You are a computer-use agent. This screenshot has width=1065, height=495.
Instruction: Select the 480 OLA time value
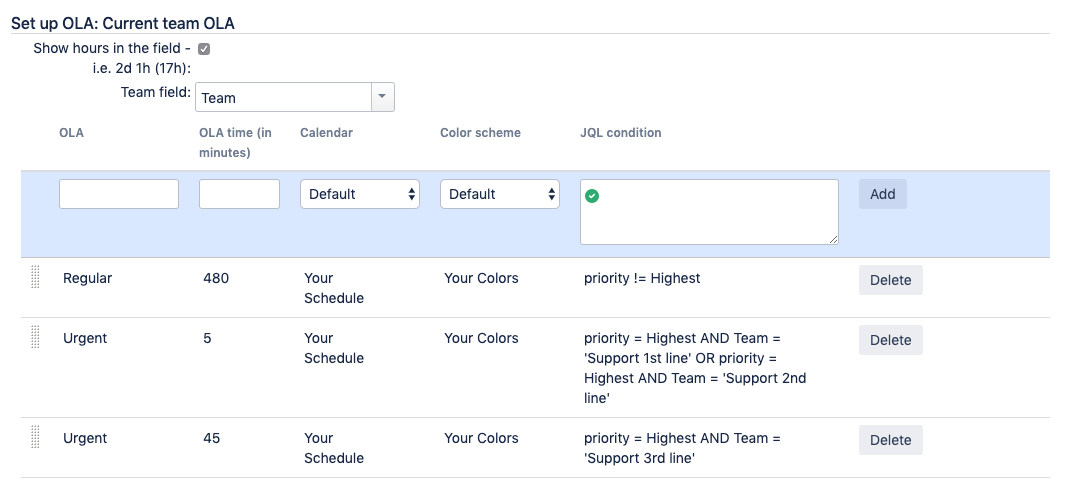tap(216, 278)
